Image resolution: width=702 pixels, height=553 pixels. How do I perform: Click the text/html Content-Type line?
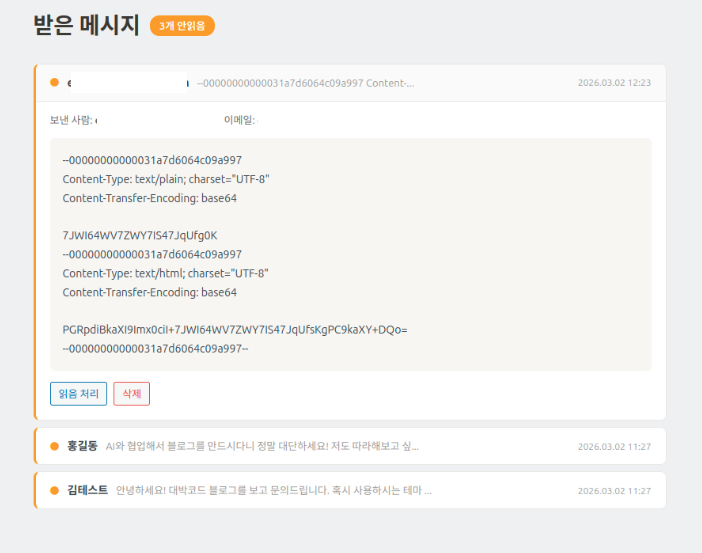coord(166,273)
